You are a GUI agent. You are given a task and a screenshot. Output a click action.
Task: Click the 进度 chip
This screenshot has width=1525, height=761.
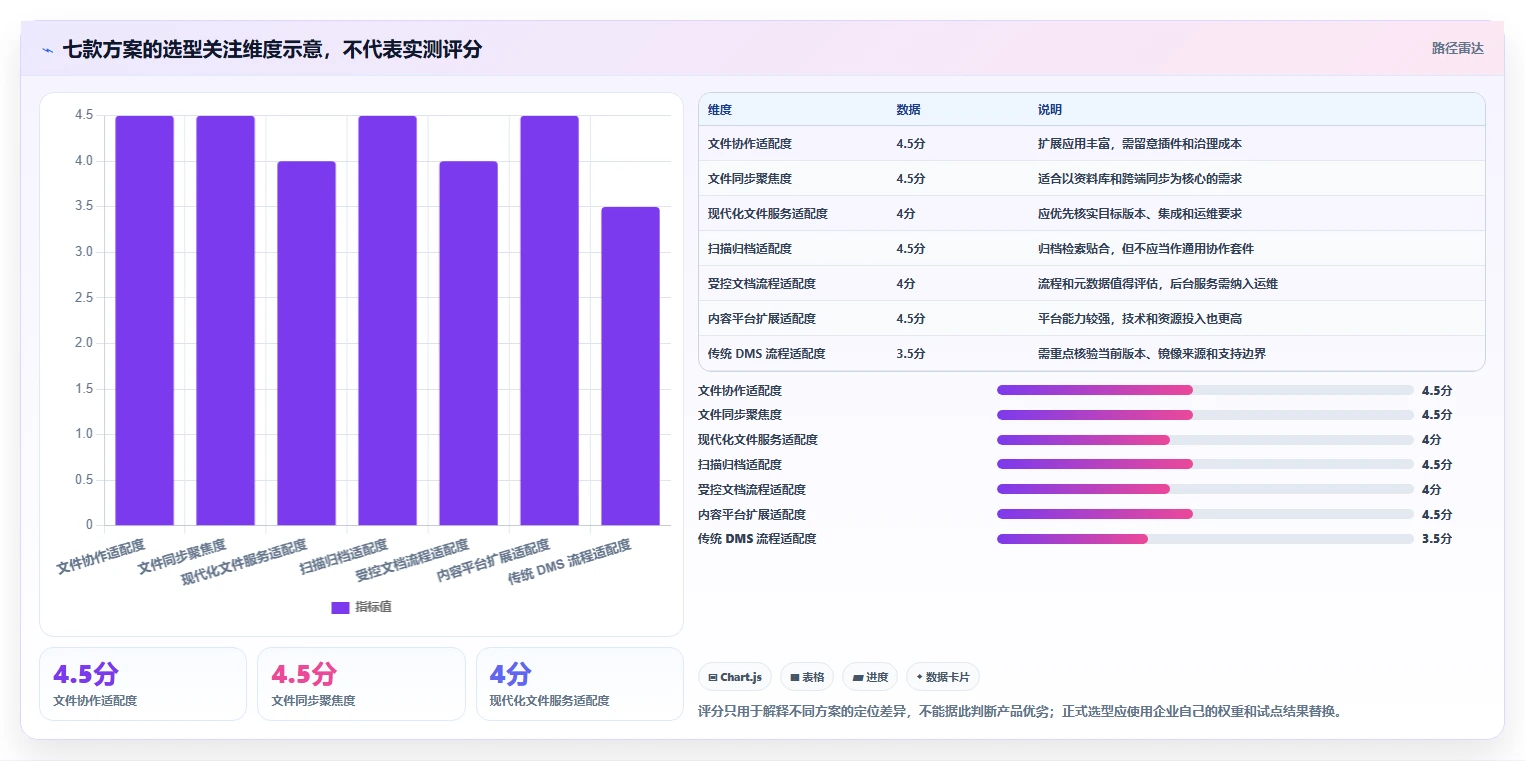870,677
